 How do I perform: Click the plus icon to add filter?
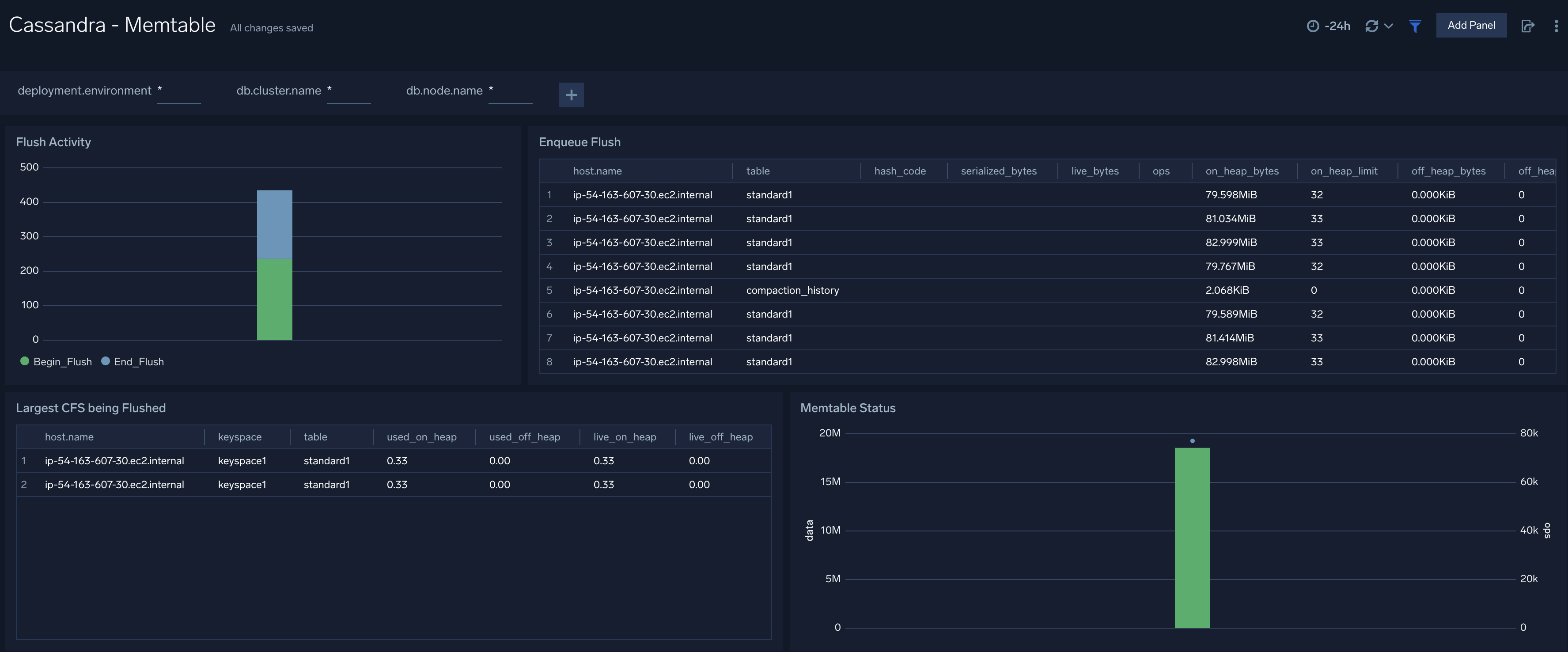click(x=571, y=95)
